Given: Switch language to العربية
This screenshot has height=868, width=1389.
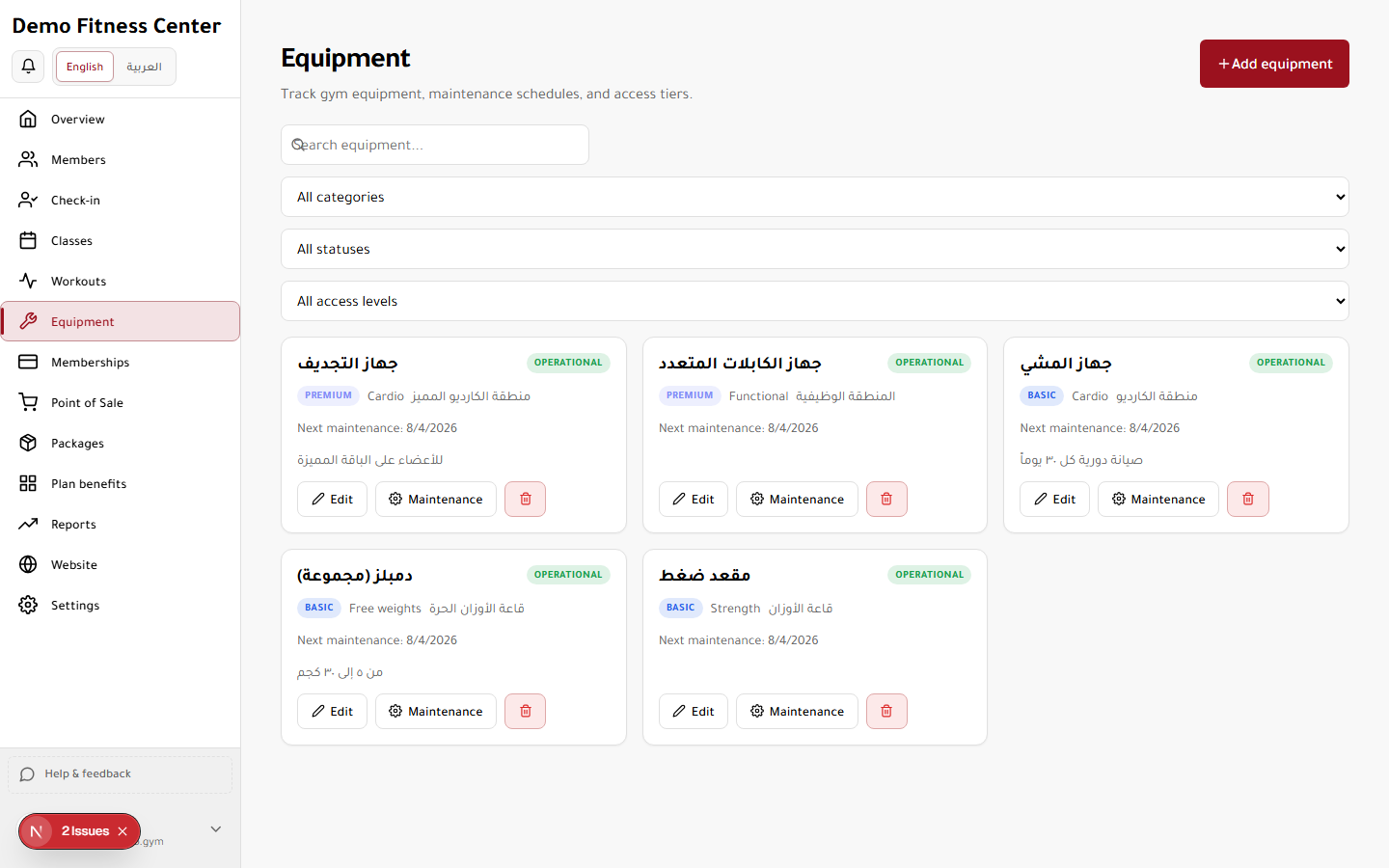Looking at the screenshot, I should [x=144, y=67].
